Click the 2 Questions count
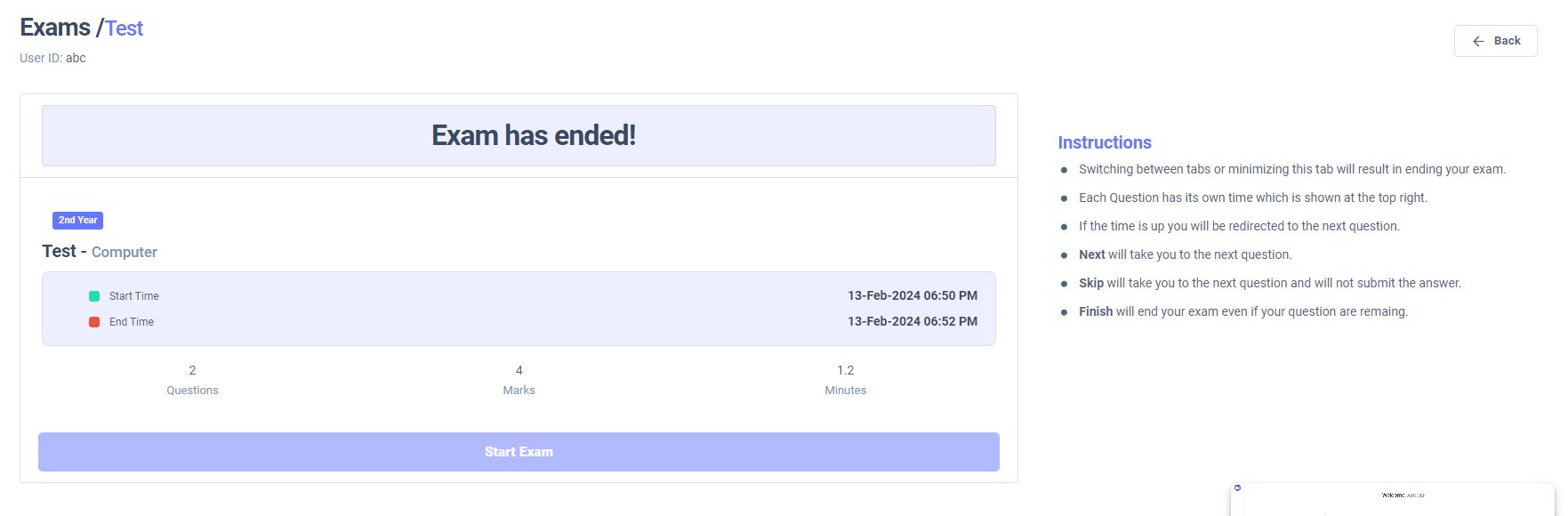The image size is (1568, 516). pyautogui.click(x=192, y=379)
